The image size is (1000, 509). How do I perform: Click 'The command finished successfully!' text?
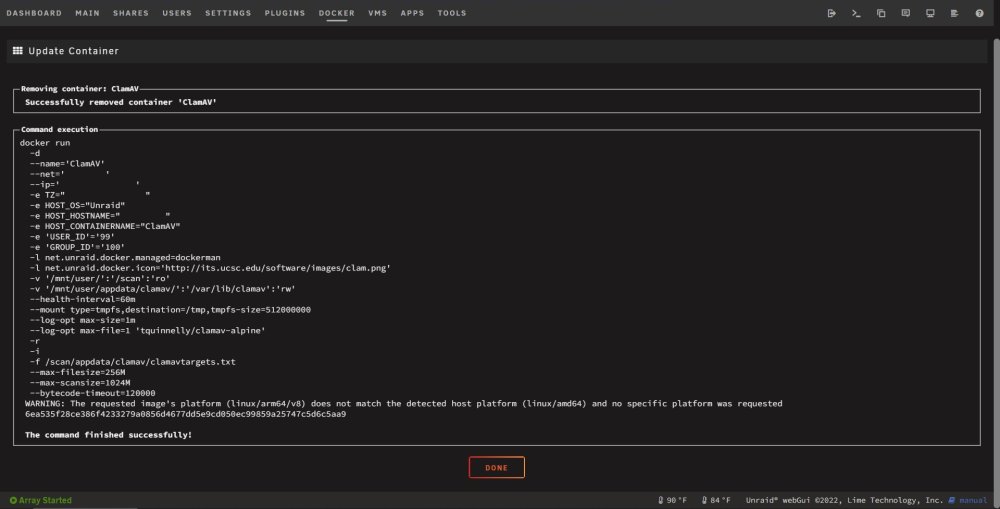pyautogui.click(x=108, y=435)
